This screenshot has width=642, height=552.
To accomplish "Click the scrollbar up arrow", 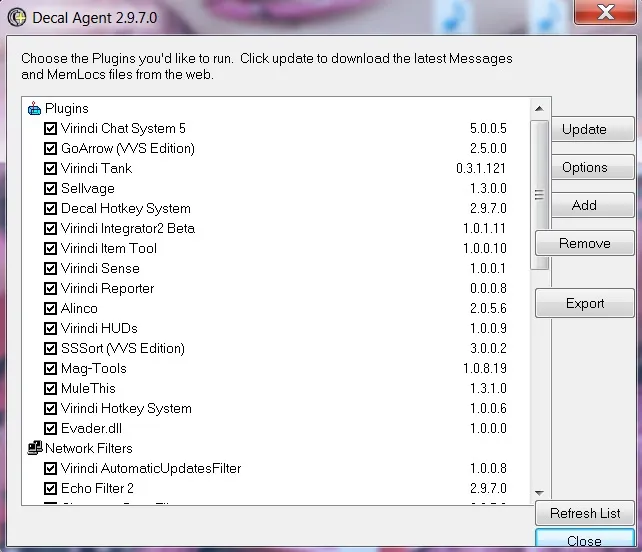I will click(539, 108).
